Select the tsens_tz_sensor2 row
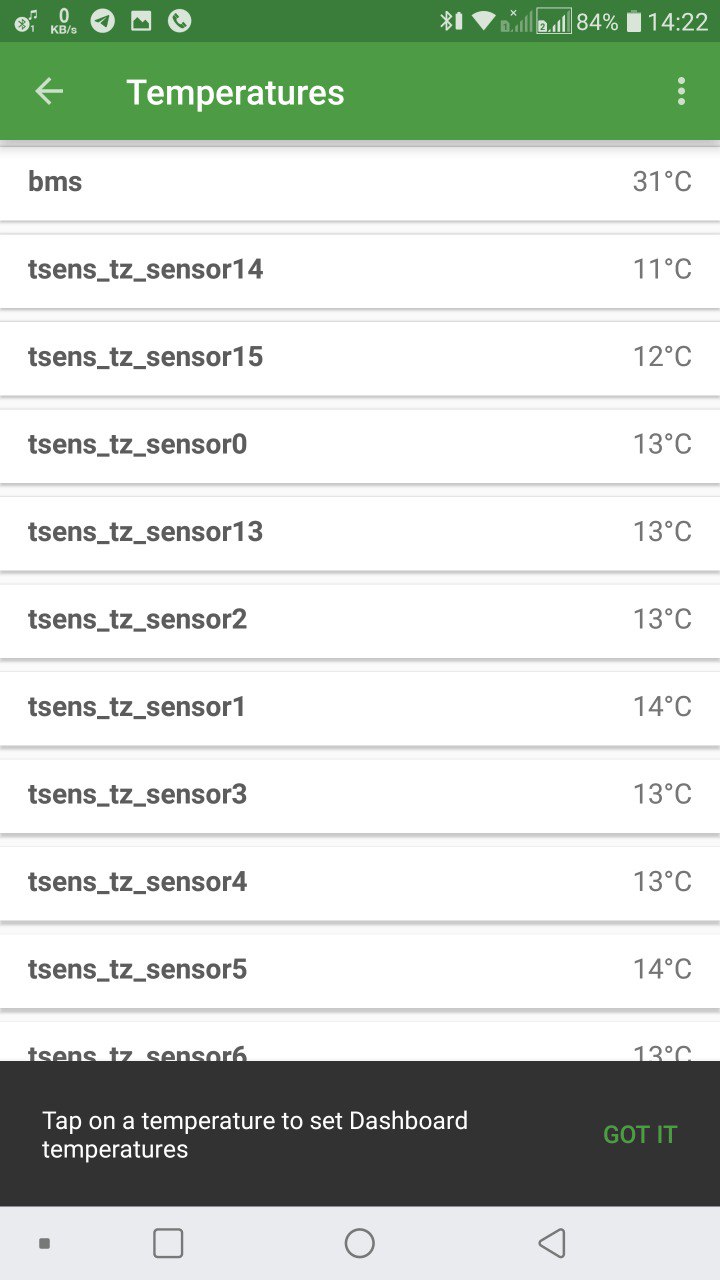This screenshot has height=1280, width=720. (x=360, y=620)
